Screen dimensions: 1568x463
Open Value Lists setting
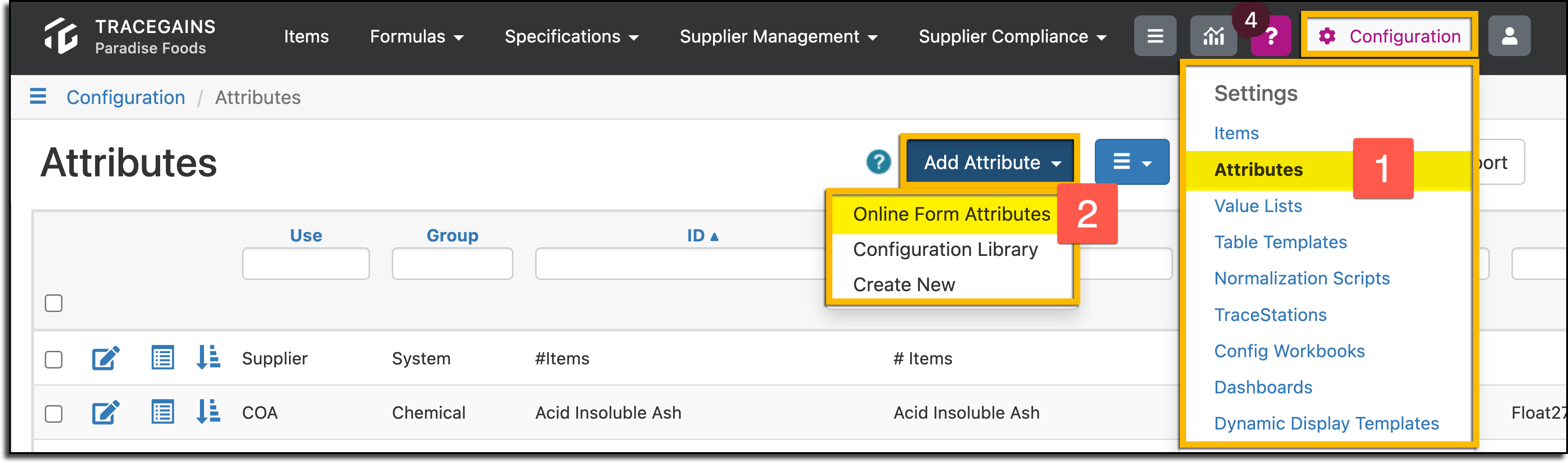1258,206
